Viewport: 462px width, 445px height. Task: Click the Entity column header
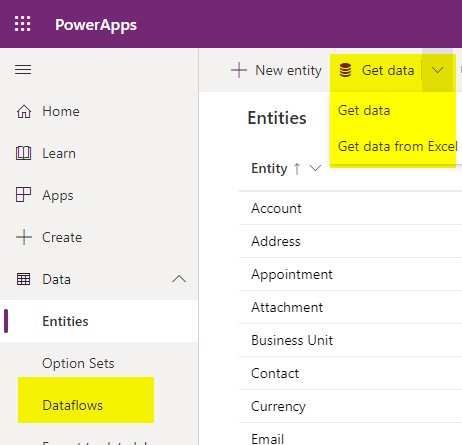coord(269,168)
